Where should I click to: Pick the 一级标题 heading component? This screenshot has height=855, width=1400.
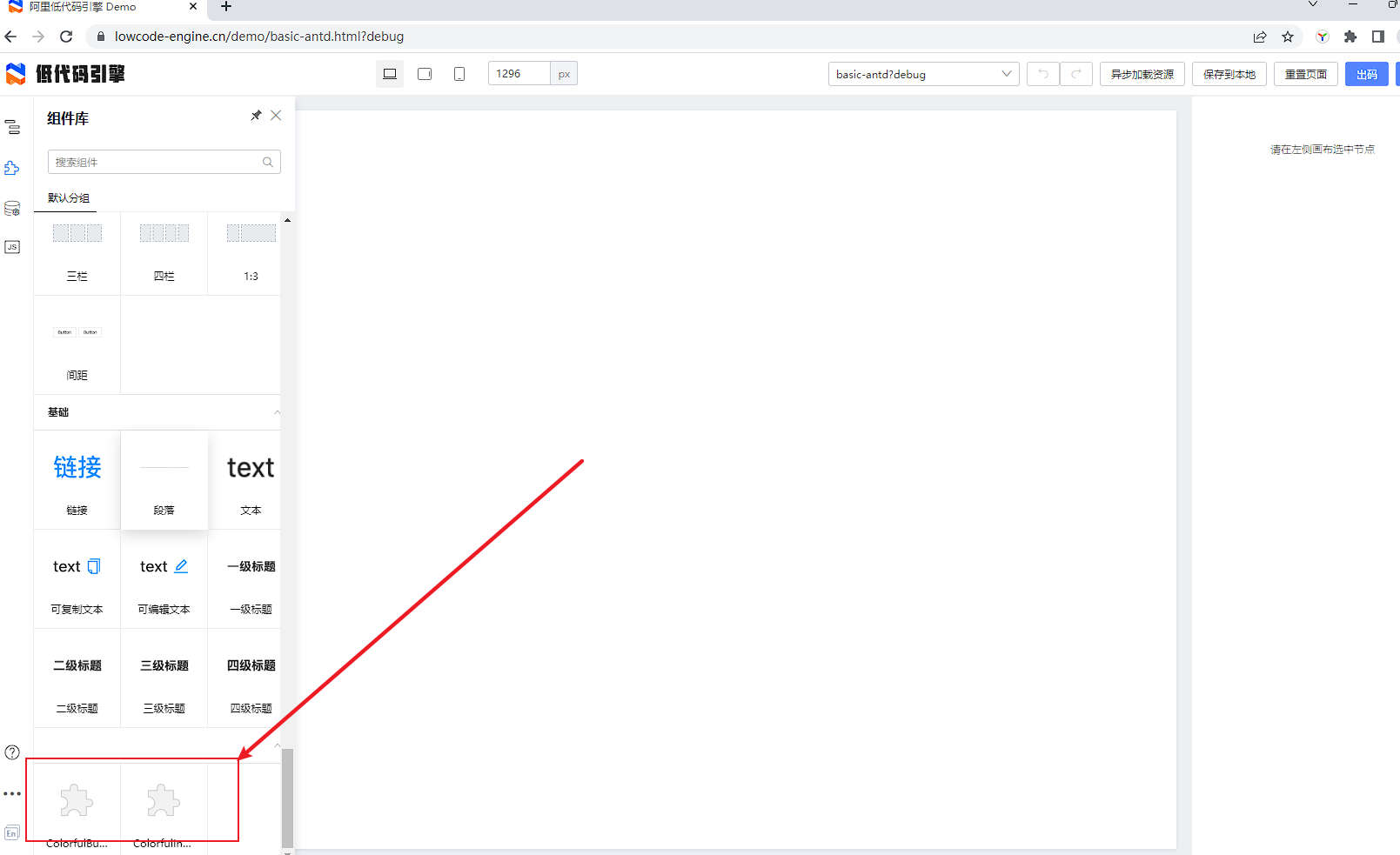coord(244,579)
